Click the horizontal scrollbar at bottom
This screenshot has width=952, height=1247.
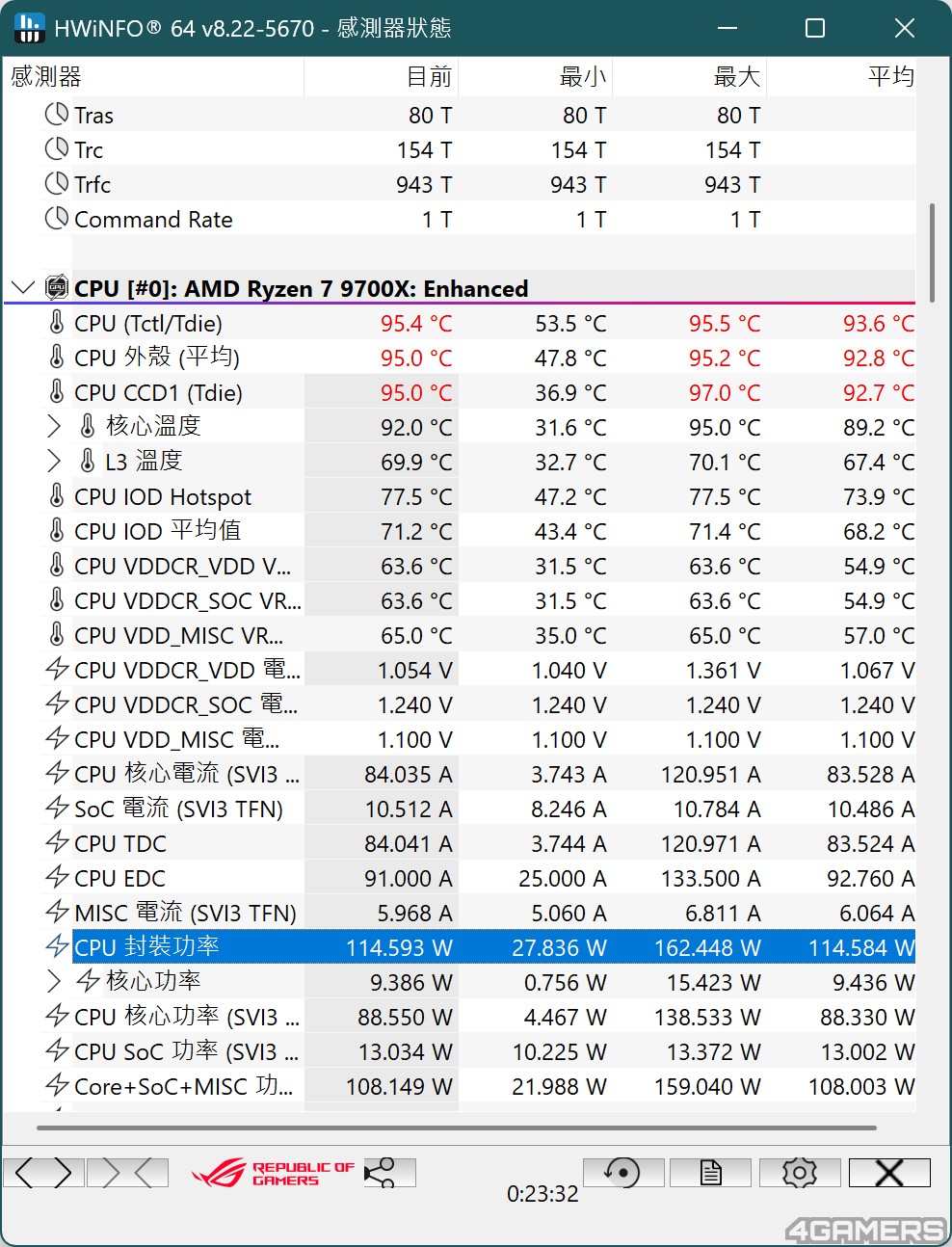coord(457,1127)
